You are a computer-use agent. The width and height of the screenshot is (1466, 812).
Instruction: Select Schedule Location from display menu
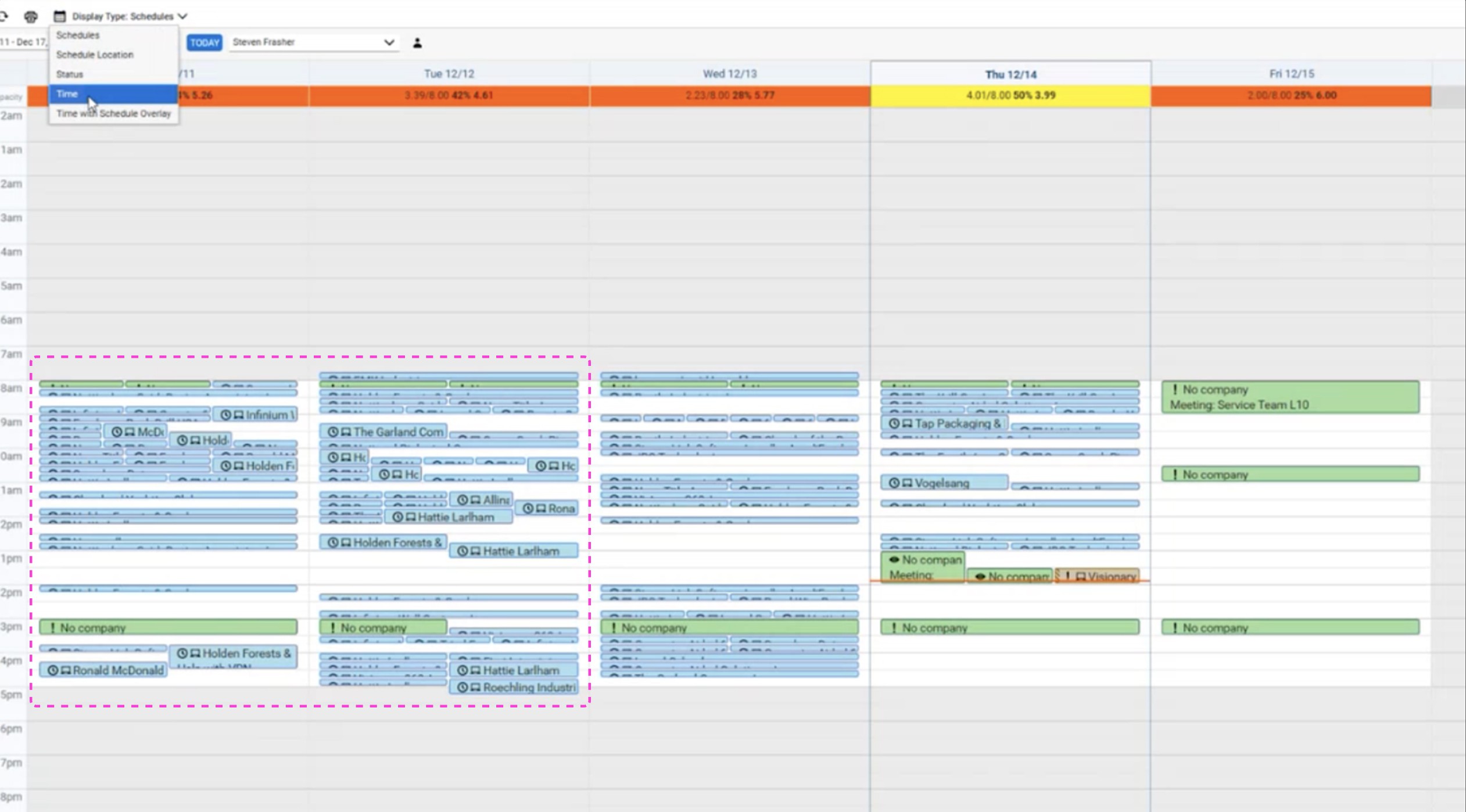(x=95, y=55)
